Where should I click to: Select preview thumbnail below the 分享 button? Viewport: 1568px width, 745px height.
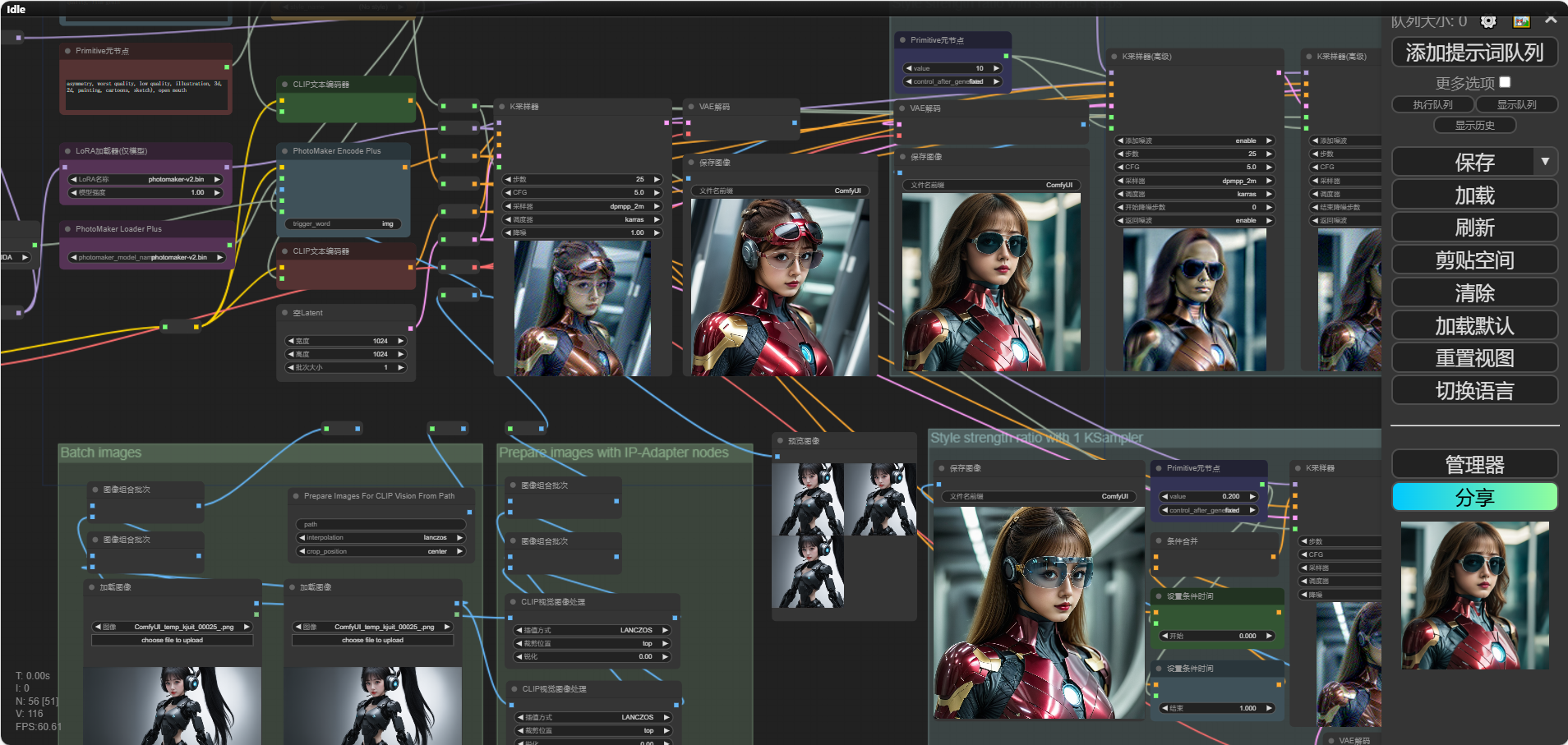coord(1474,596)
